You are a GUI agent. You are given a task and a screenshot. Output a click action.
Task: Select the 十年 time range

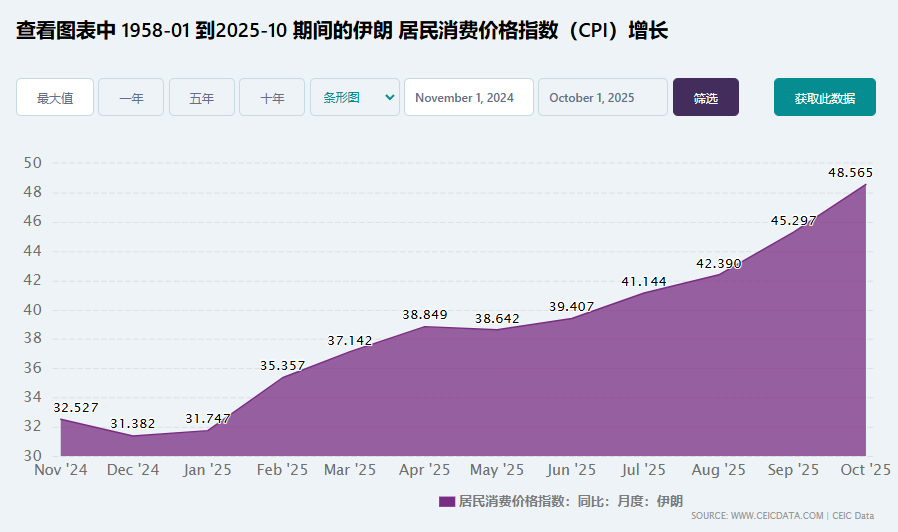tap(272, 98)
